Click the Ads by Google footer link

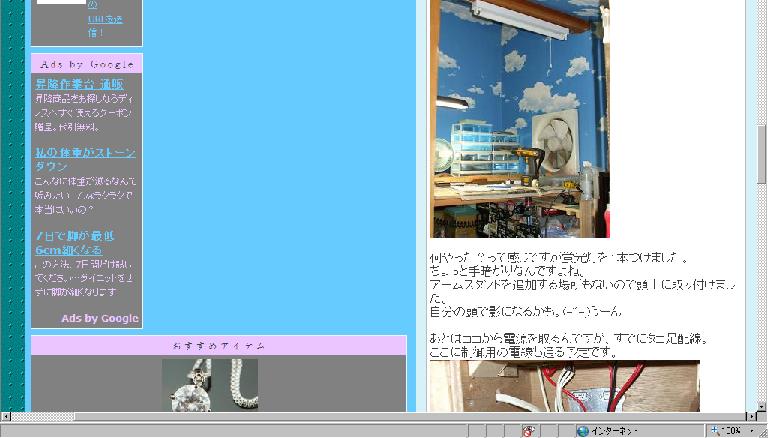100,318
